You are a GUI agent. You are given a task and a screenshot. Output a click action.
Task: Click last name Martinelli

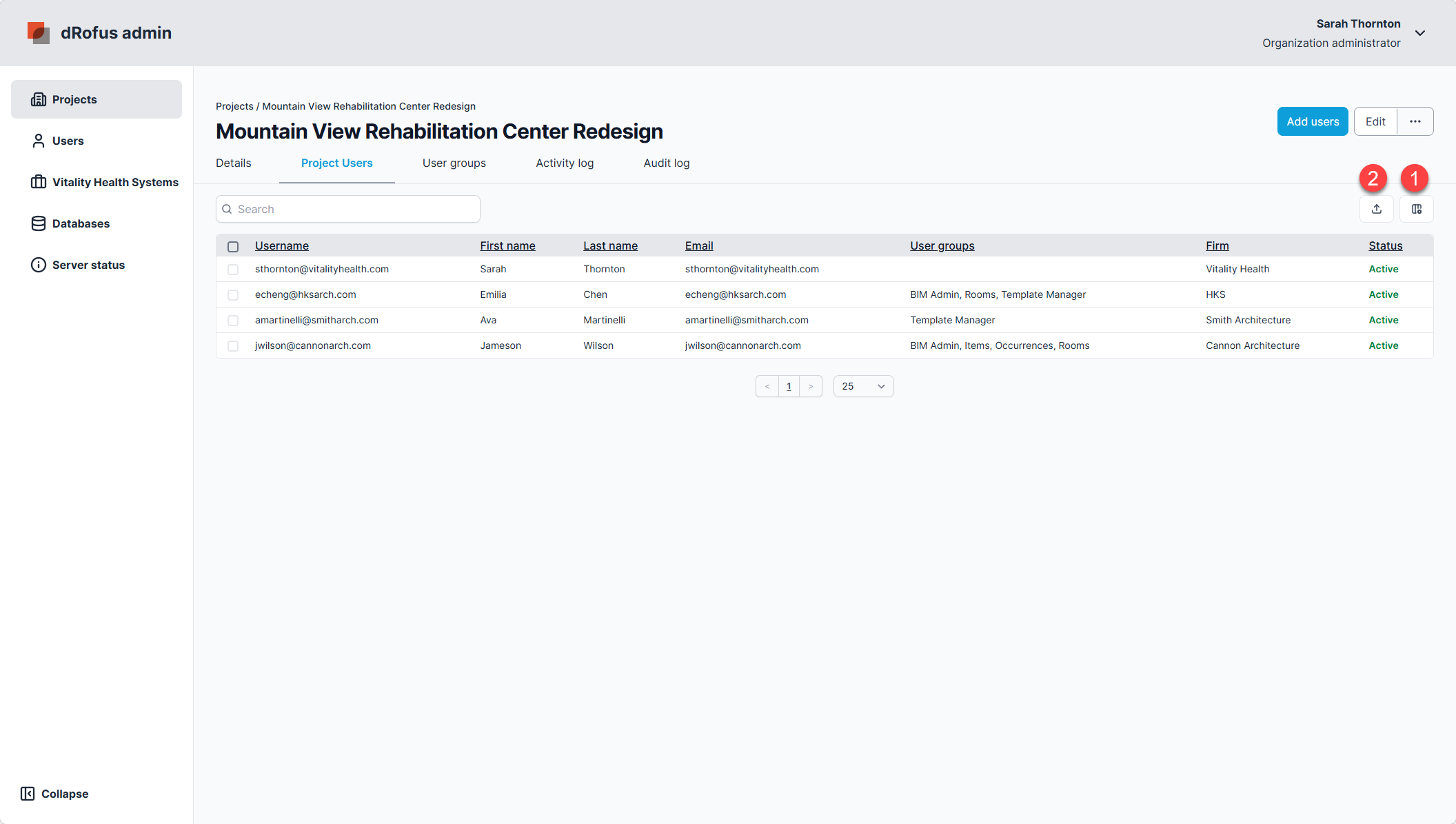click(x=605, y=320)
